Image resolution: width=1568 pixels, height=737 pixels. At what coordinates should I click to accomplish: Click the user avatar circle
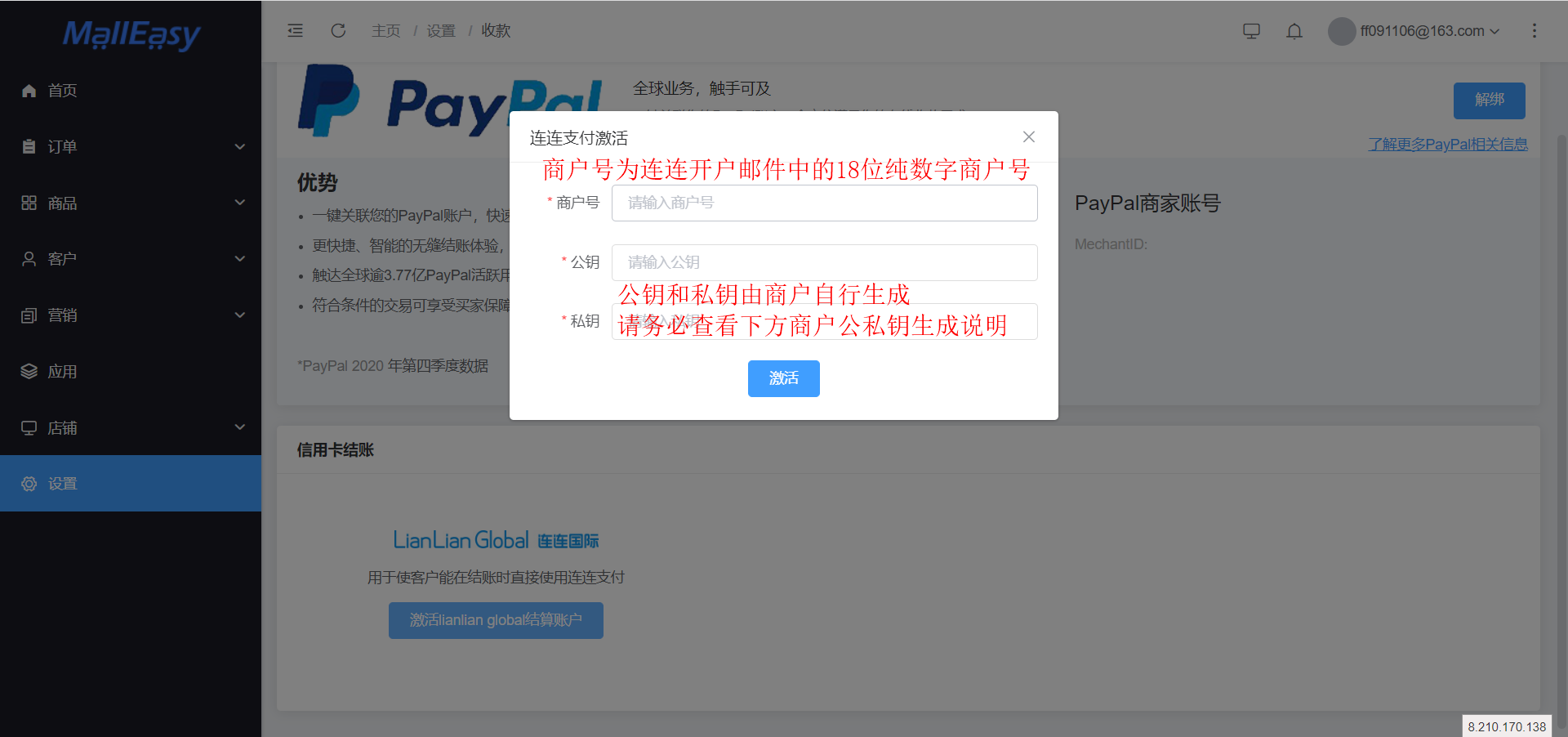coord(1342,31)
